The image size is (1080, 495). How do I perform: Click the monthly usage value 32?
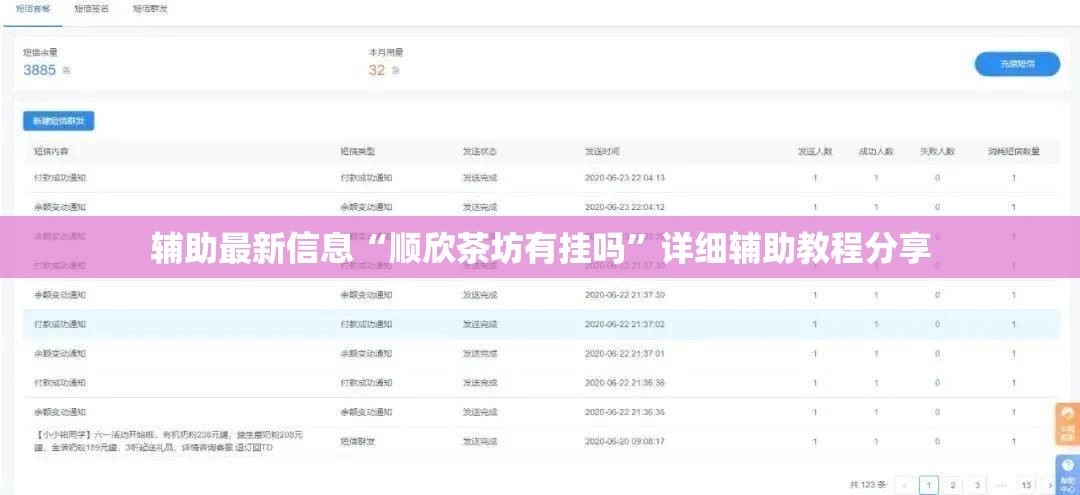coord(377,70)
